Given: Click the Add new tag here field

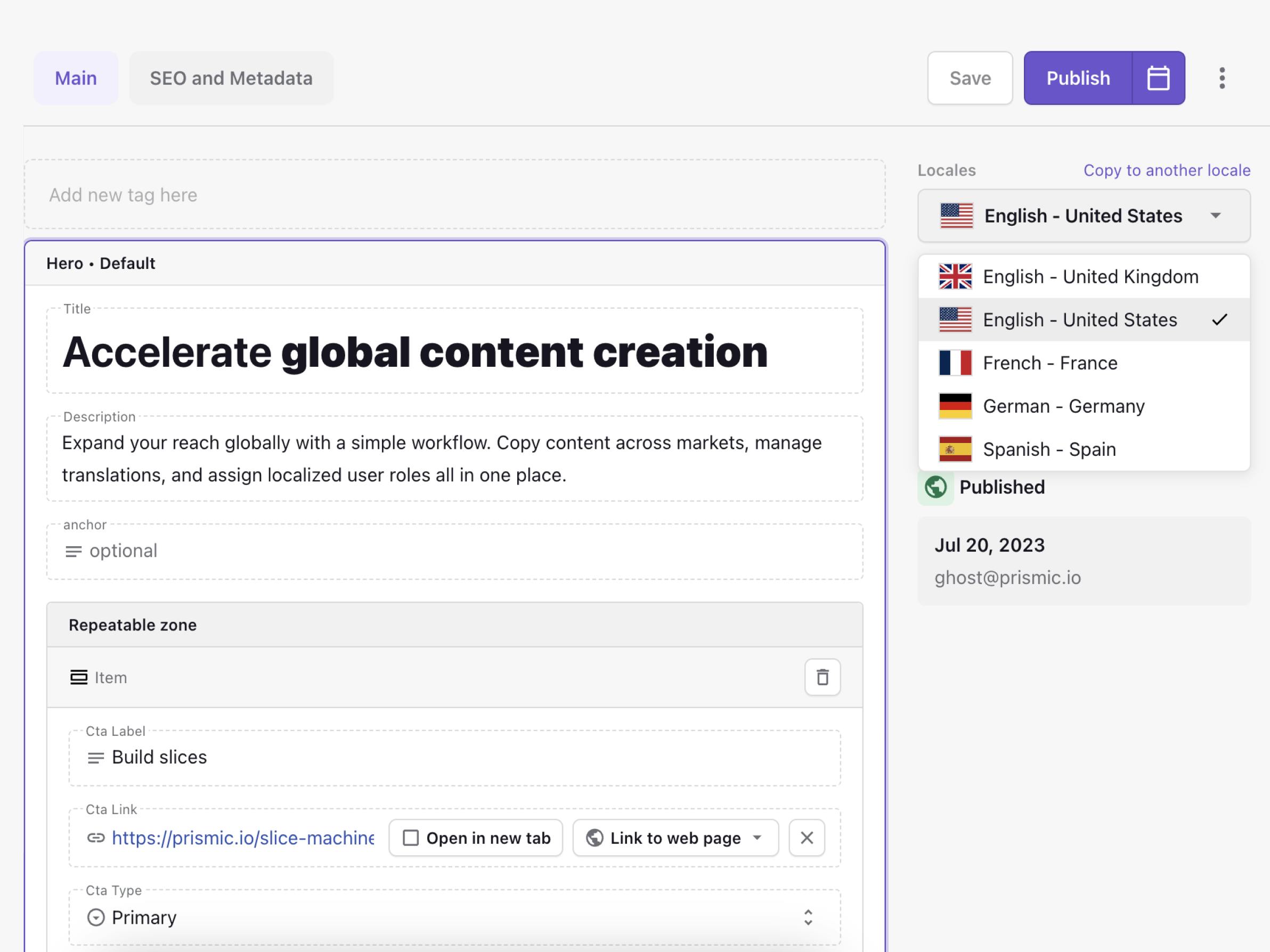Looking at the screenshot, I should click(x=453, y=195).
